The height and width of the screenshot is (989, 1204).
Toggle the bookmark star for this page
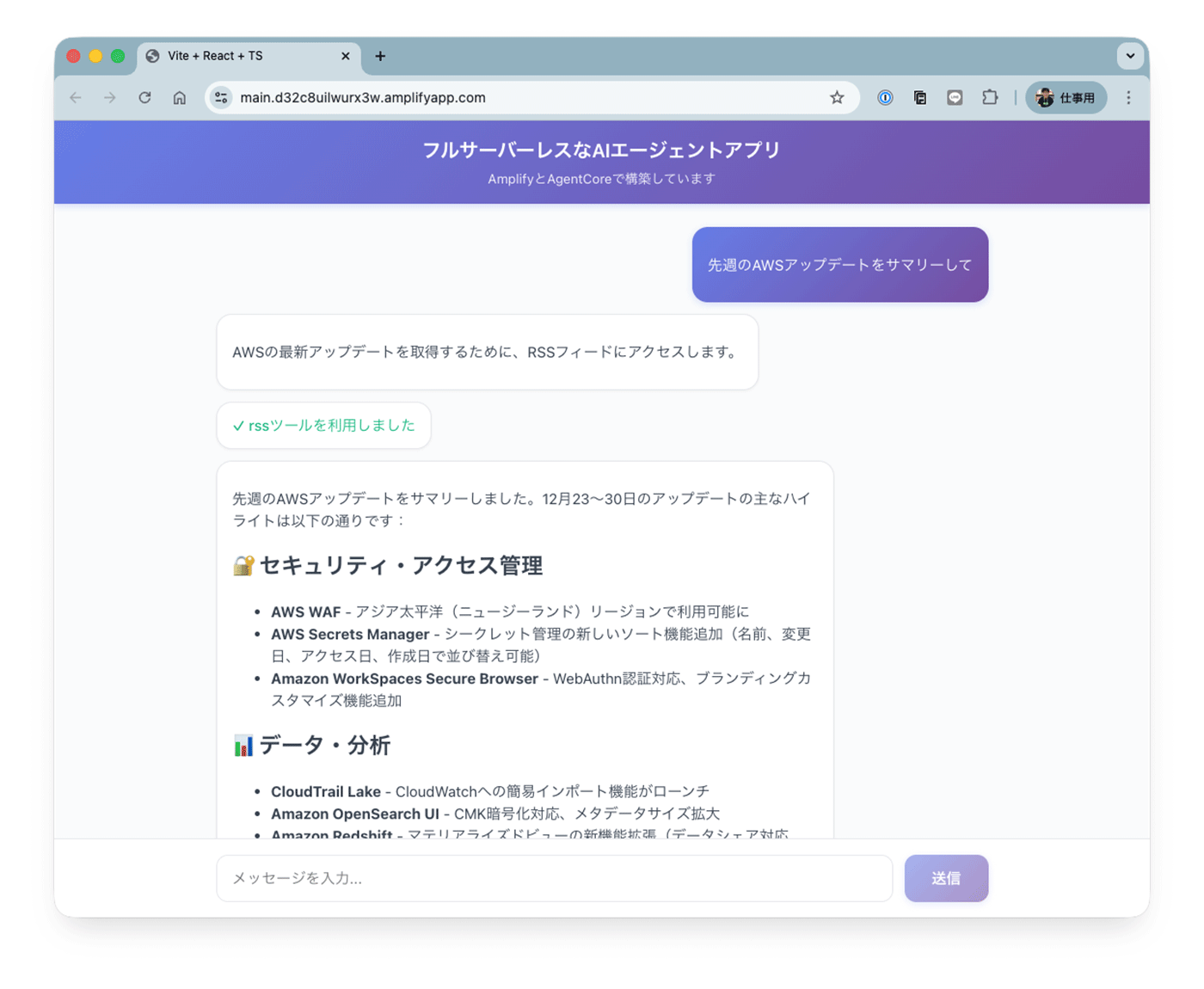(837, 97)
